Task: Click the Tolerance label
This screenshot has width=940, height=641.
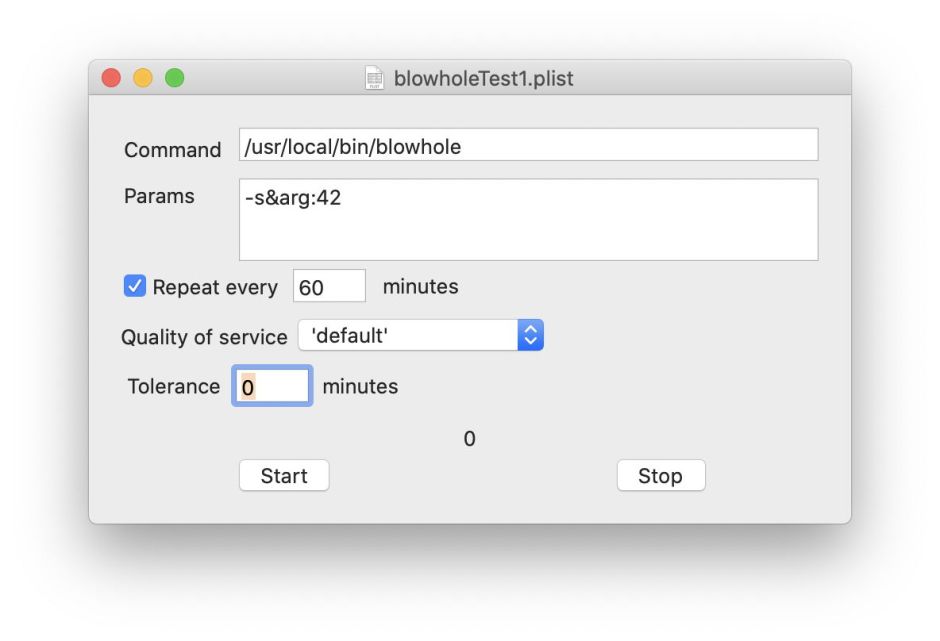Action: tap(173, 386)
